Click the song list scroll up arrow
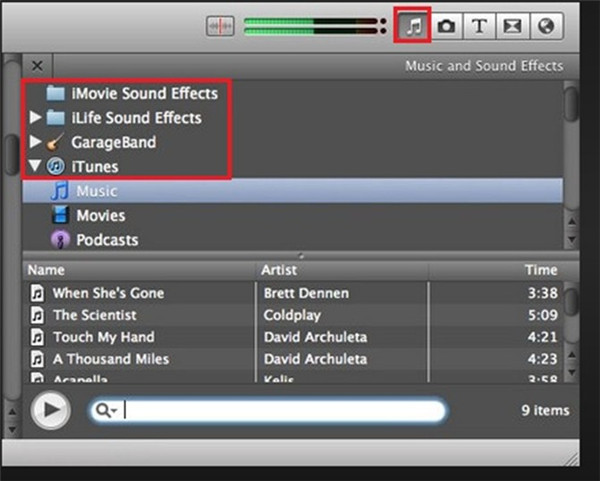 click(572, 355)
